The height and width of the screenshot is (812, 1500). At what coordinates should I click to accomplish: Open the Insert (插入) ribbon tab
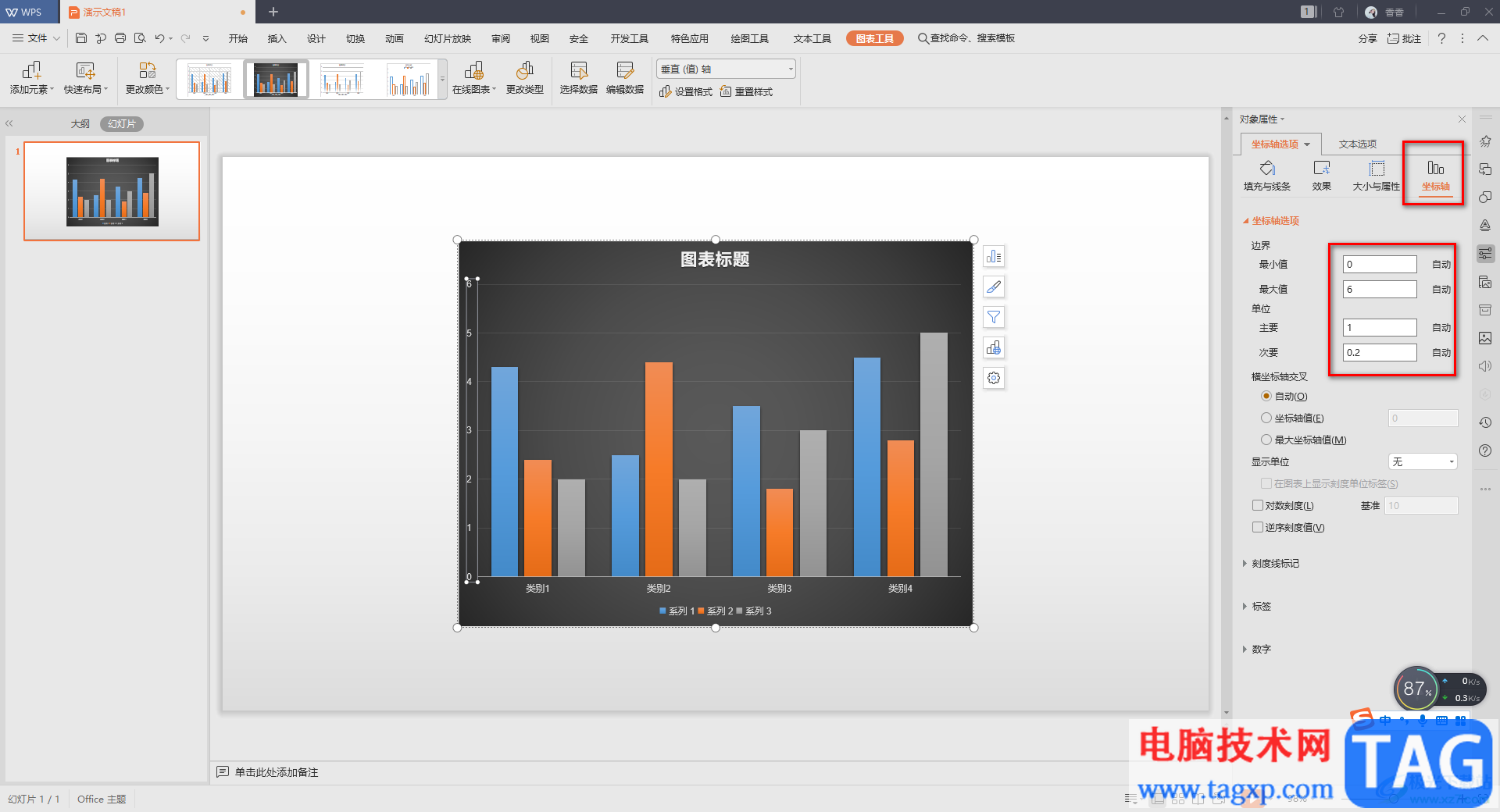(x=277, y=38)
